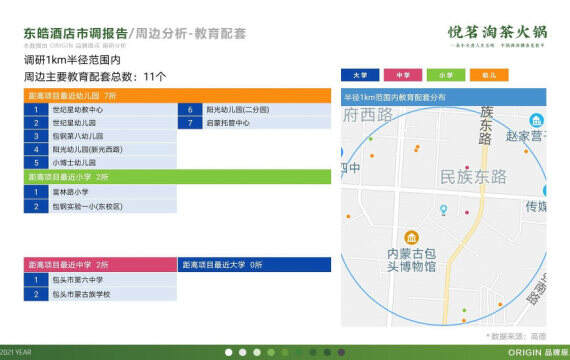Select the 启蒙托管中心 list row
Image resolution: width=570 pixels, height=360 pixels.
point(254,123)
